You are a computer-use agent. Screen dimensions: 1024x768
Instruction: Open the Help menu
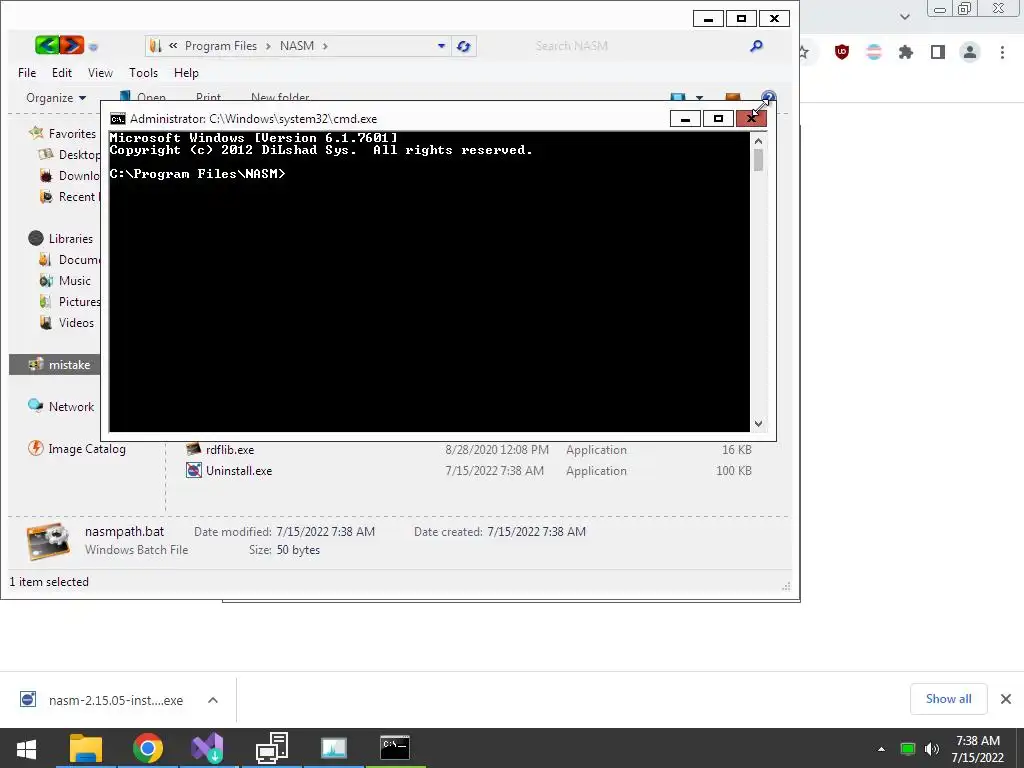pyautogui.click(x=186, y=72)
